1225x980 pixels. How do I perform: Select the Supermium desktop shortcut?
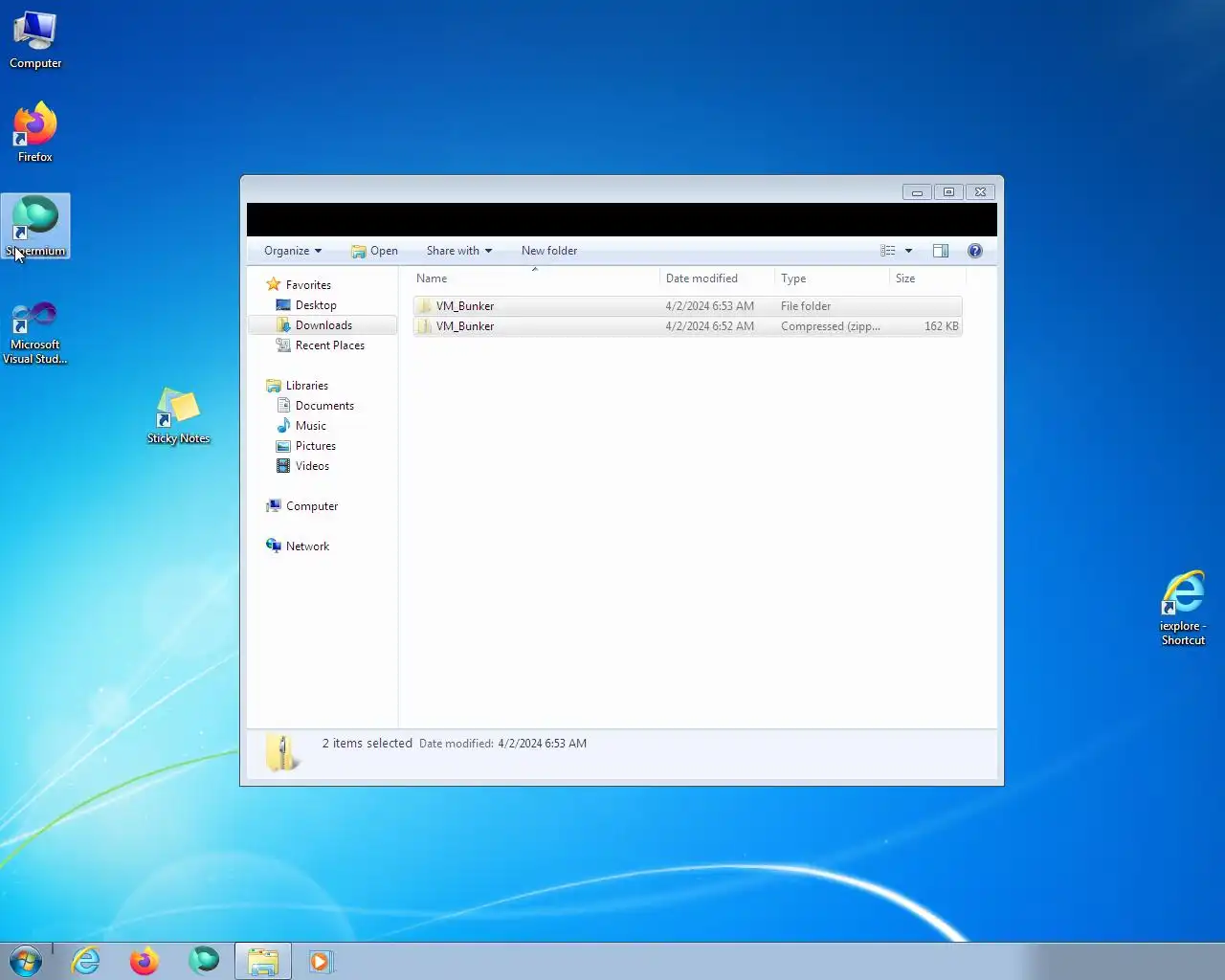point(35,226)
